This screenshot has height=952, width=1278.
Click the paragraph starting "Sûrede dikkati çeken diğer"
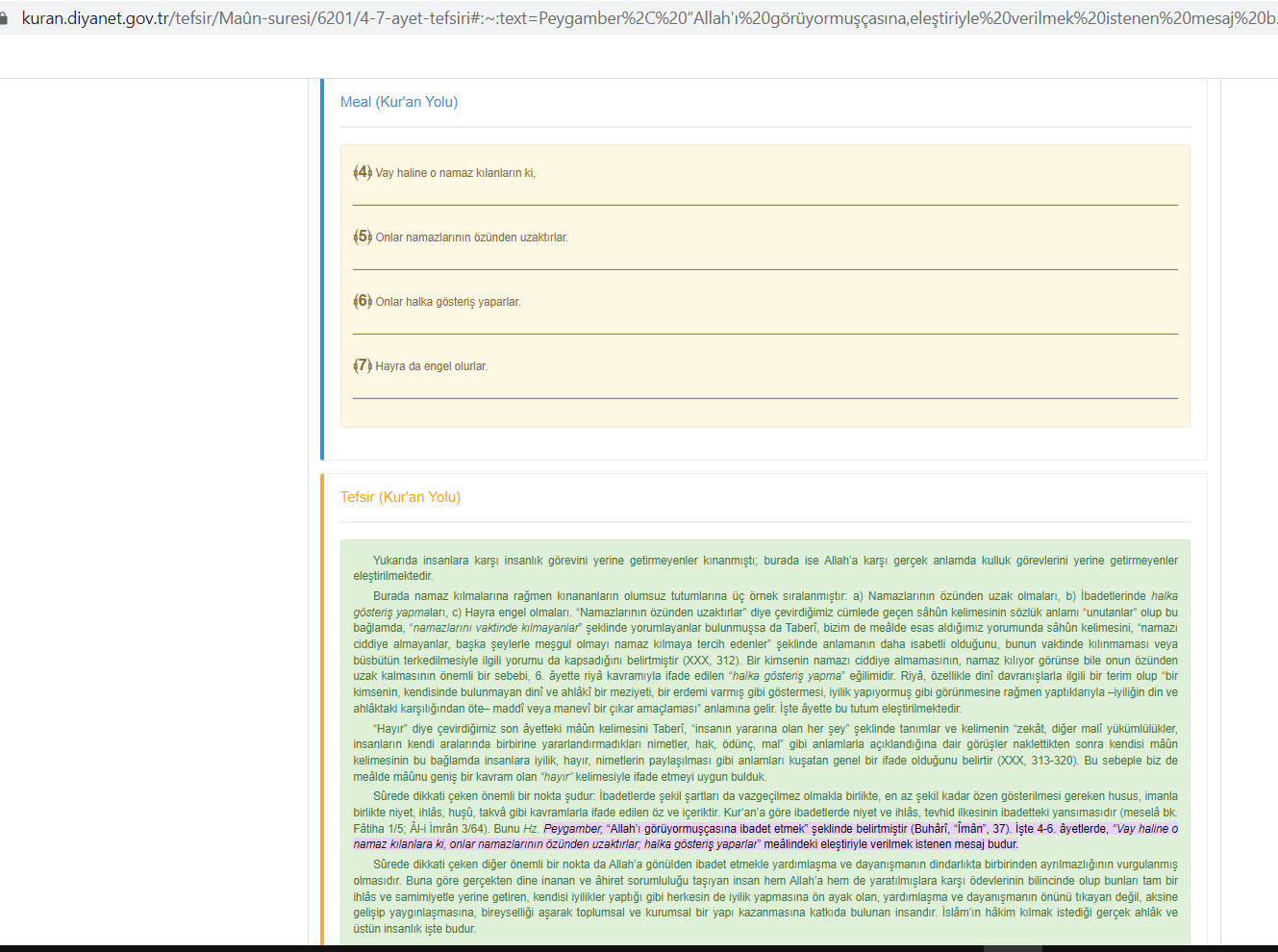[x=765, y=896]
